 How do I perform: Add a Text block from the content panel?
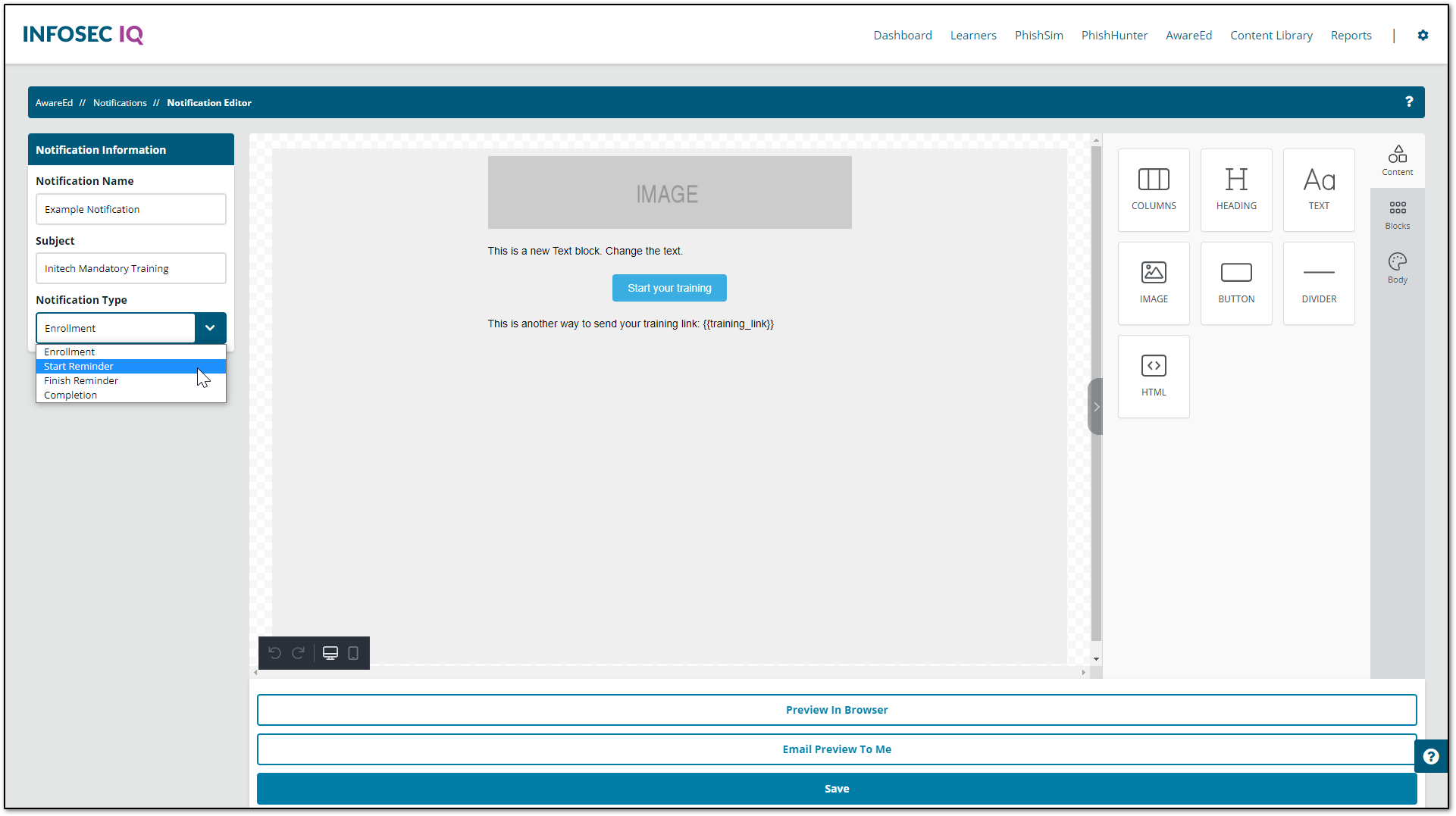click(x=1318, y=189)
